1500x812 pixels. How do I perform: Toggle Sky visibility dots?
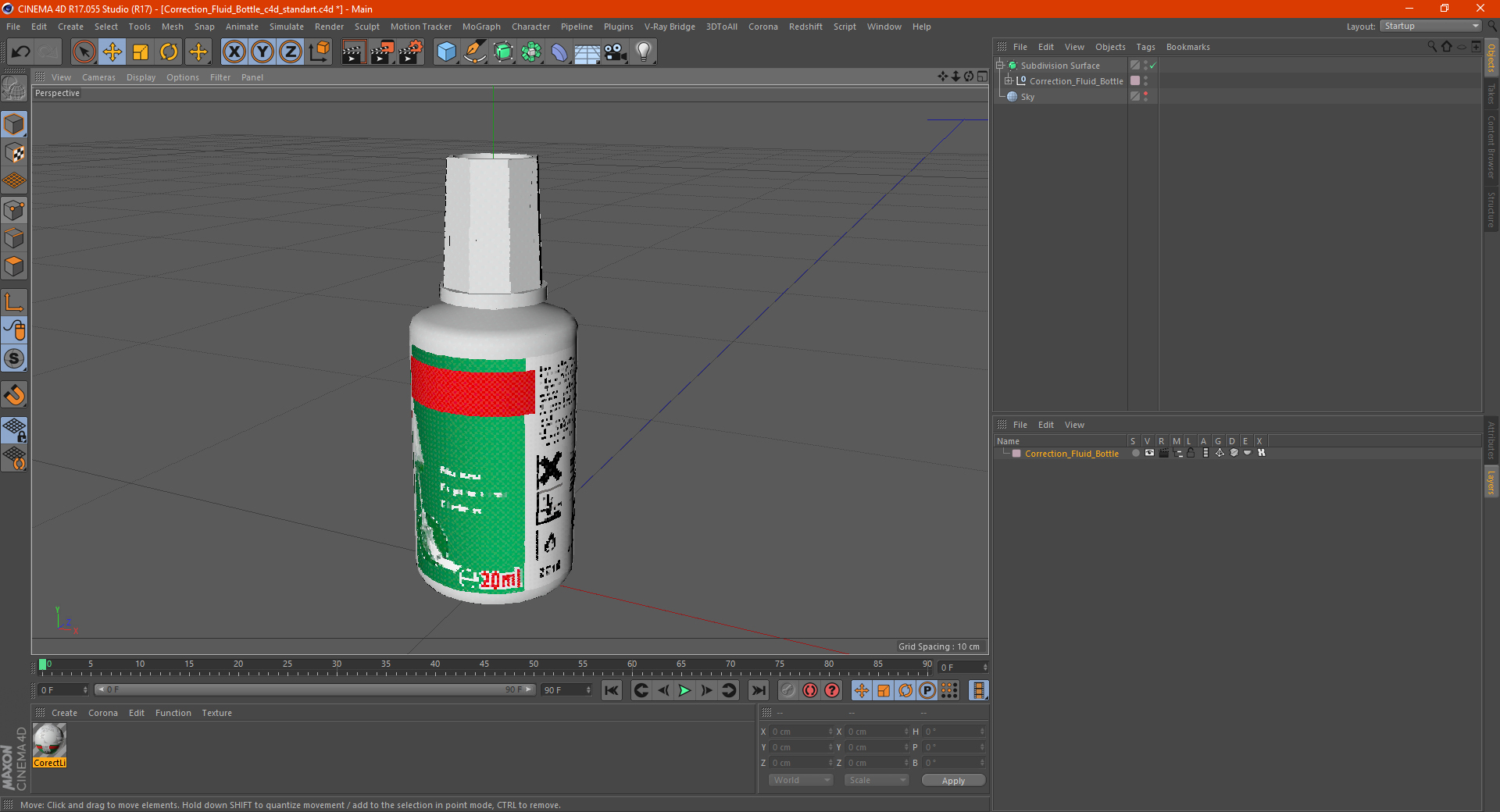[x=1145, y=97]
